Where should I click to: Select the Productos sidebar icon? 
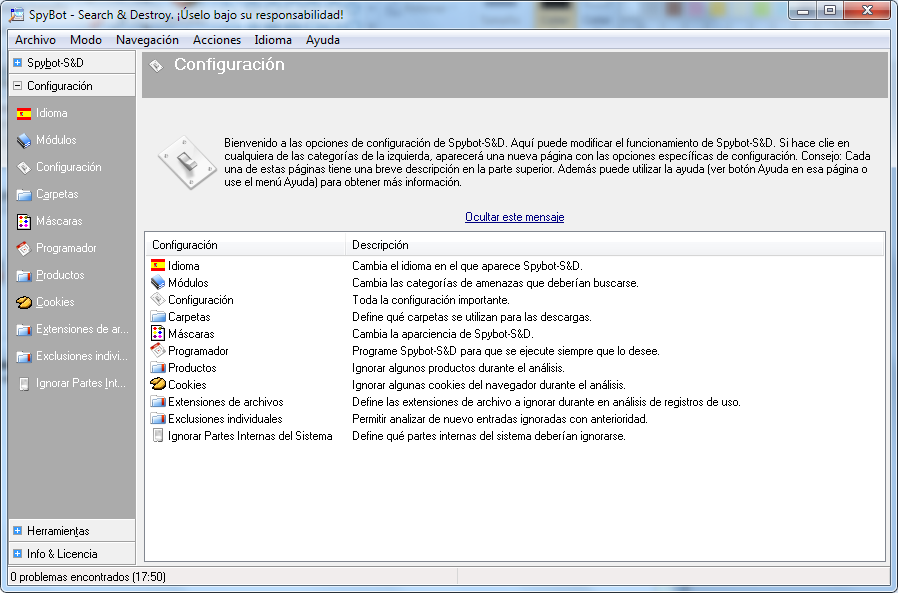(25, 274)
